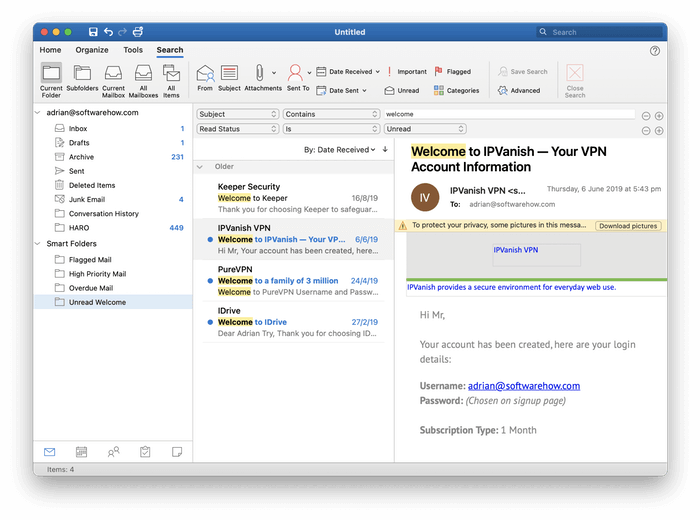Click the adrian@softwarehow.com username link
Image resolution: width=700 pixels, height=520 pixels.
tap(524, 386)
